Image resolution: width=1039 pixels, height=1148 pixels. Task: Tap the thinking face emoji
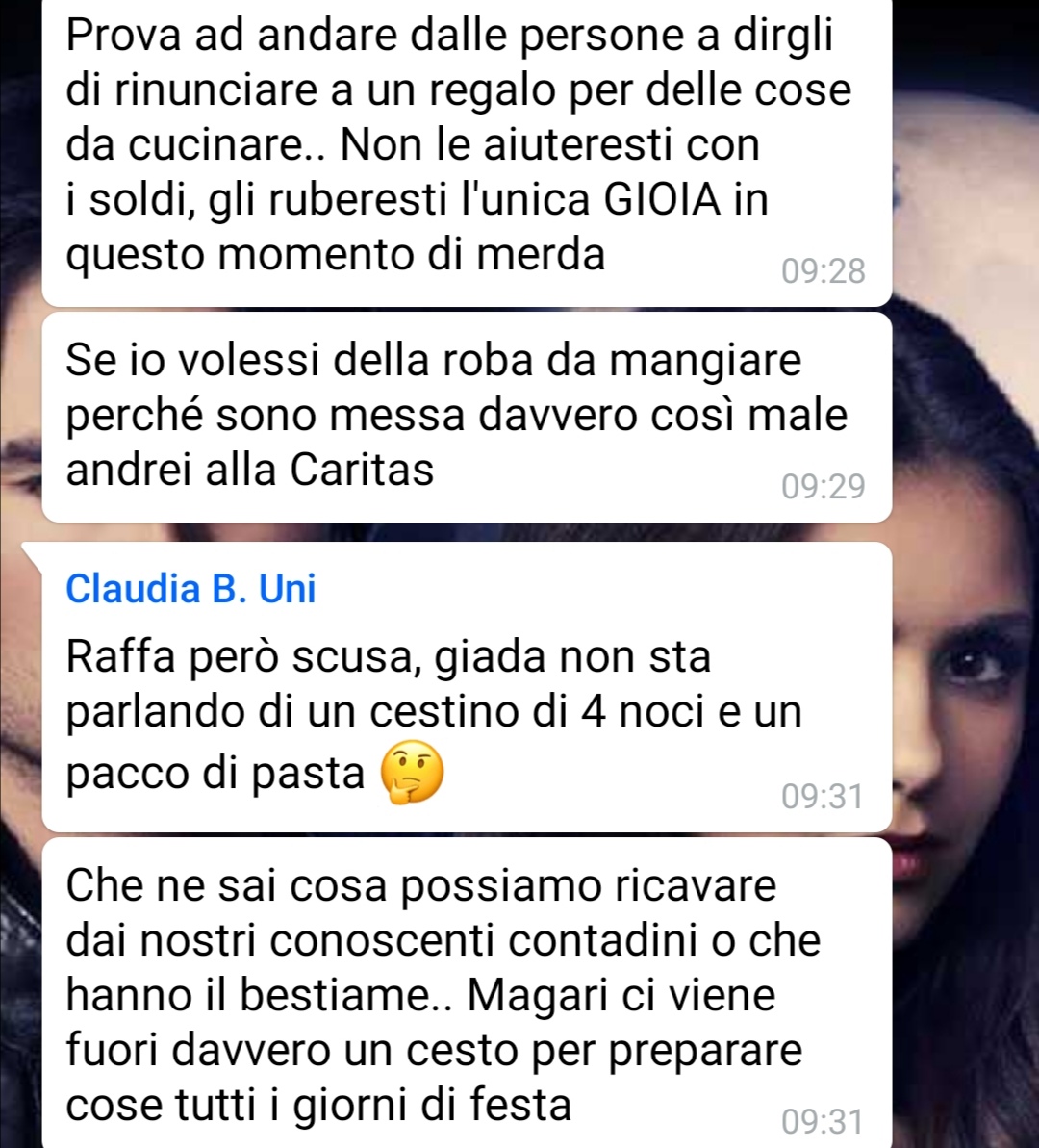pyautogui.click(x=413, y=773)
